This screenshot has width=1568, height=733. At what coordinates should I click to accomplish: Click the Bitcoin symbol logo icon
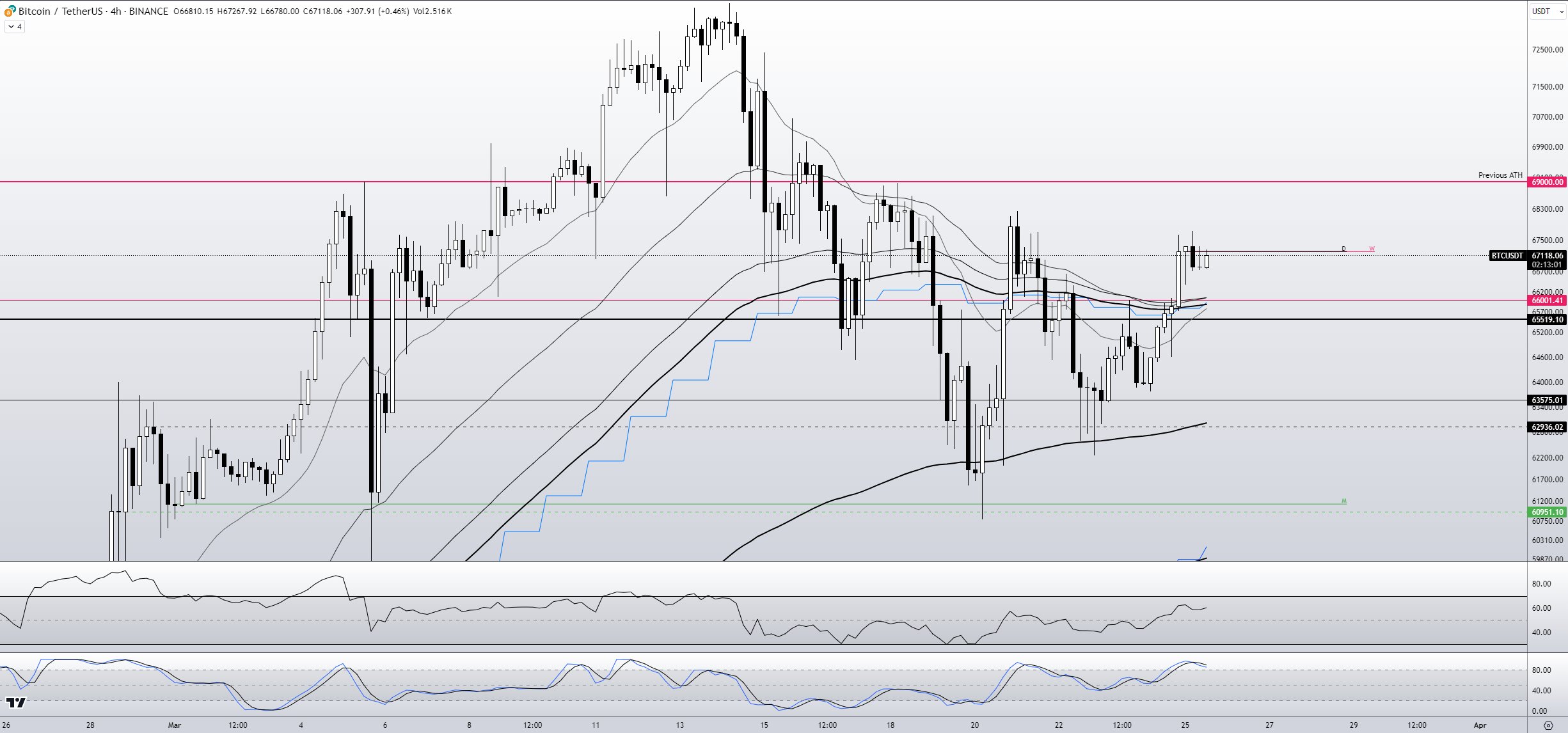(x=10, y=11)
